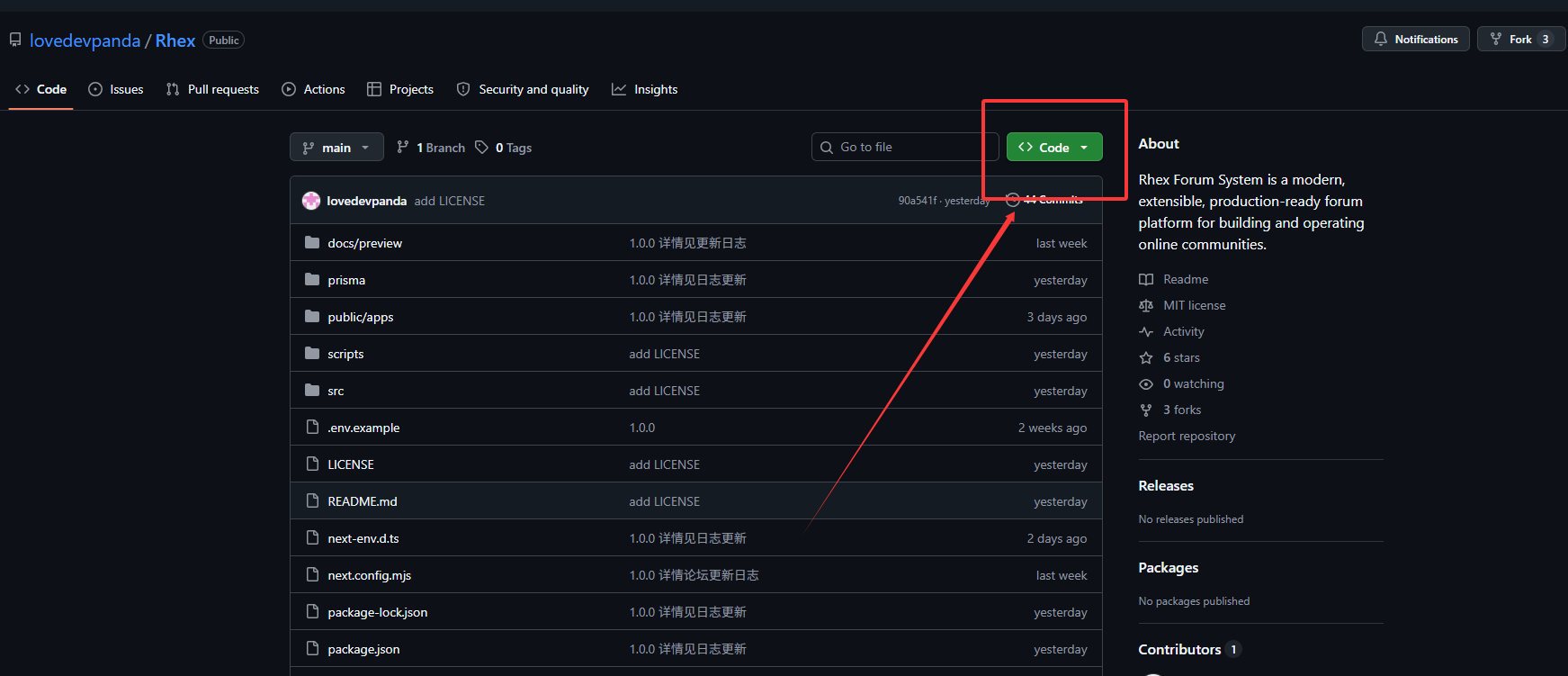This screenshot has width=1568, height=676.
Task: Click the lovedevpanda owner link in header
Action: click(x=85, y=41)
